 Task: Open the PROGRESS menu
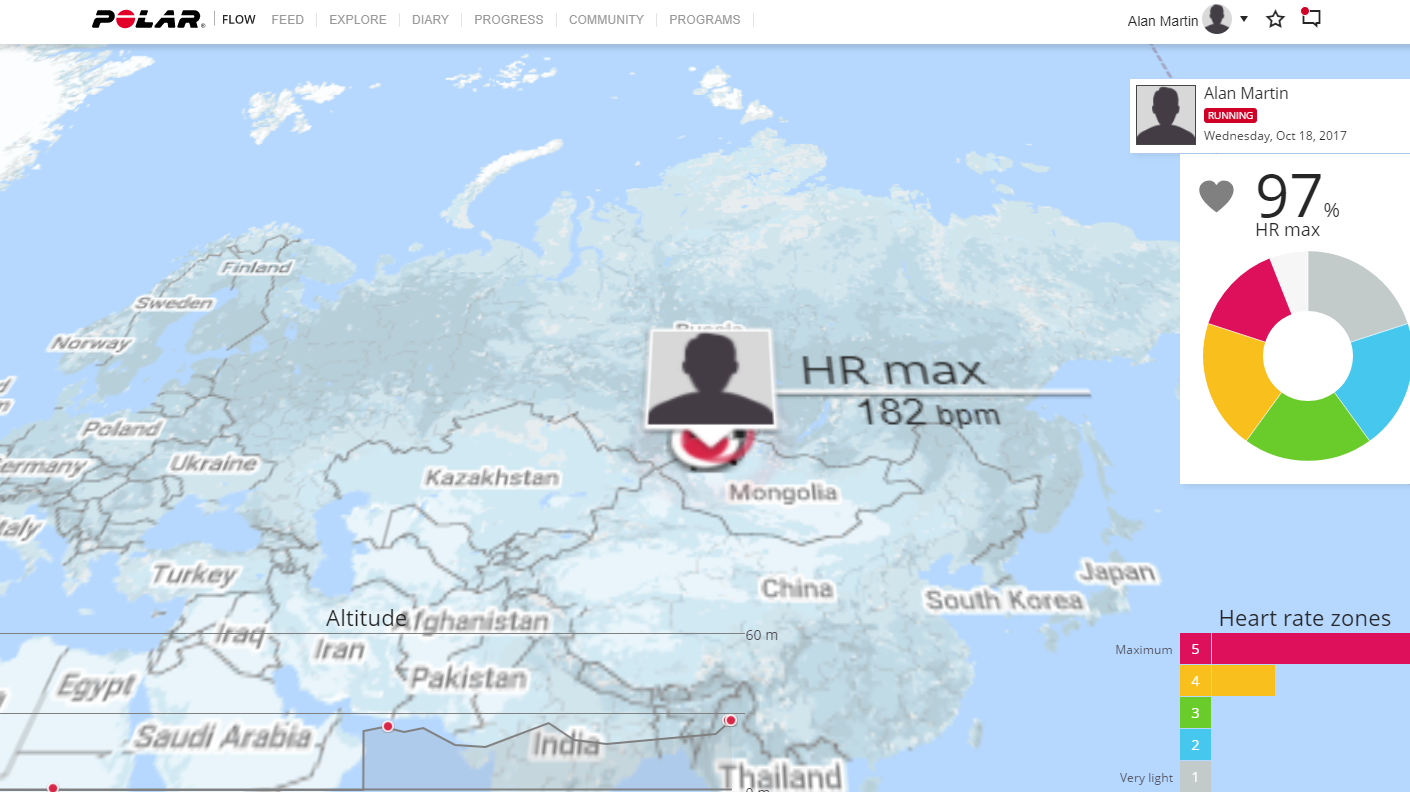(509, 19)
